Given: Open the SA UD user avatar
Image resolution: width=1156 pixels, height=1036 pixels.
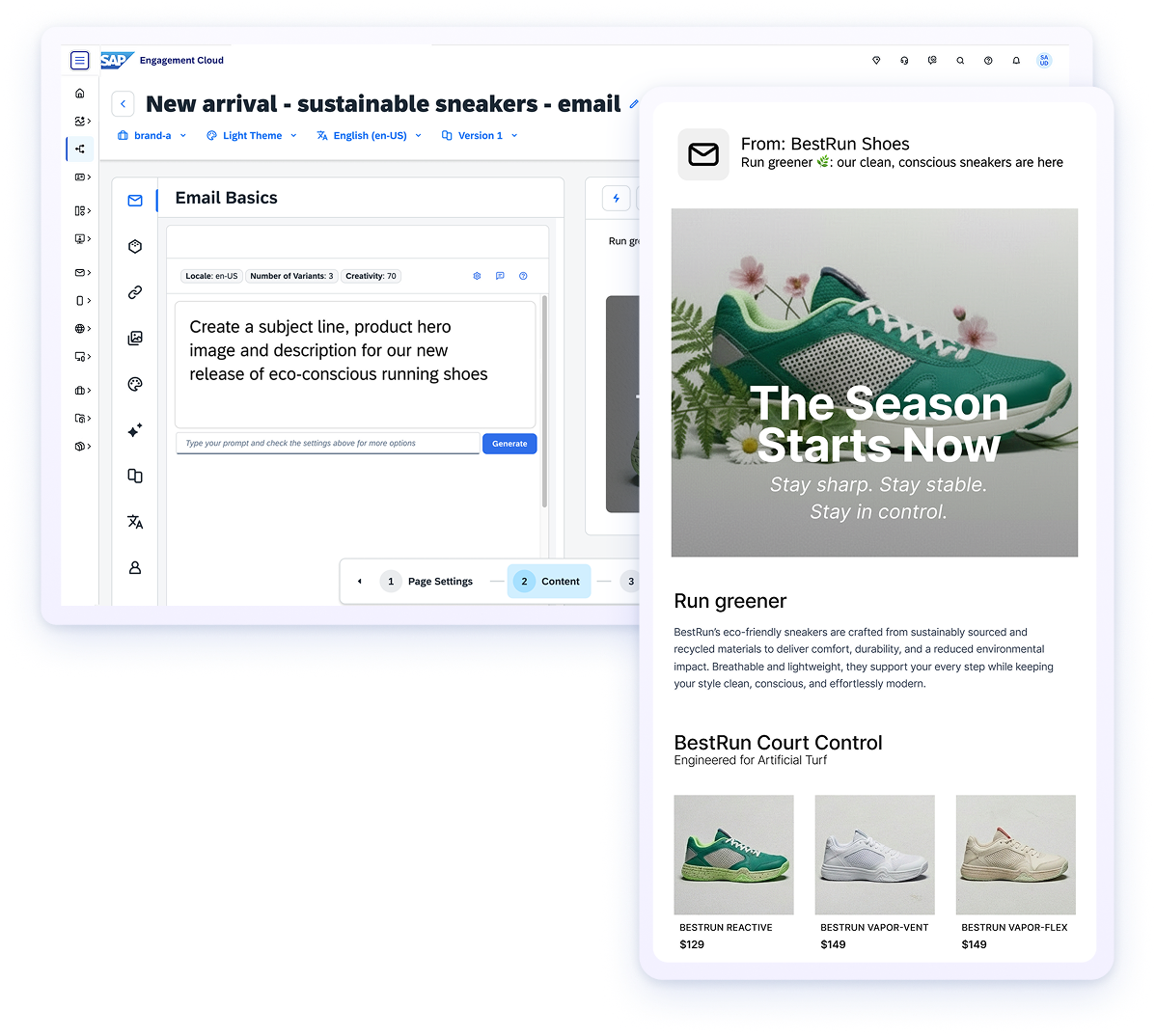Looking at the screenshot, I should point(1045,61).
